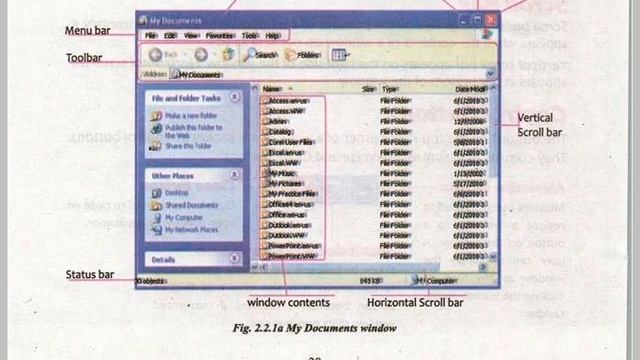This screenshot has height=360, width=640.
Task: Go up one folder level icon
Action: (x=228, y=55)
